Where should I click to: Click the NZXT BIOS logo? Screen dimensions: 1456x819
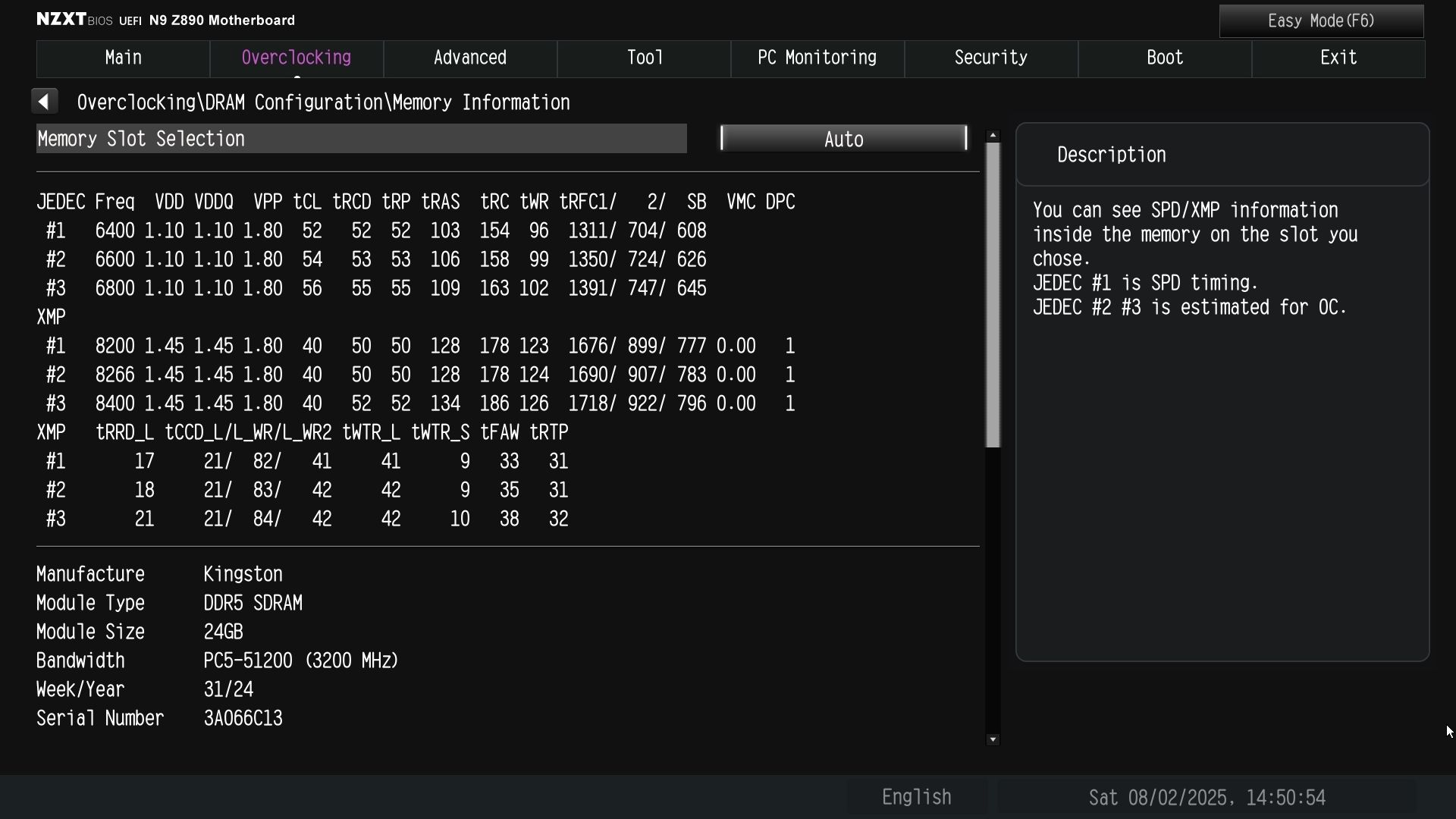(74, 20)
